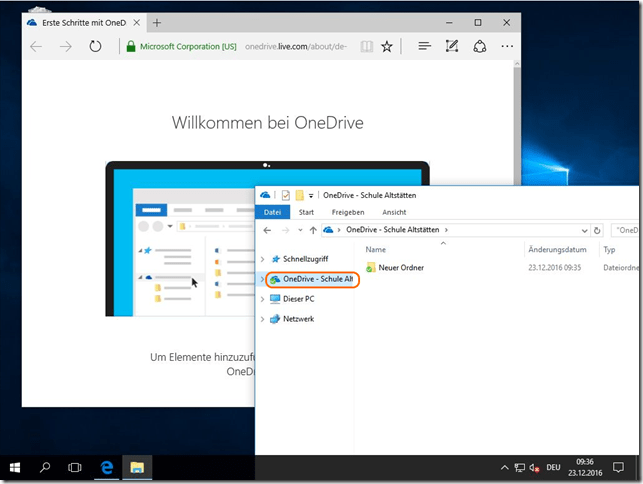
Task: Expand the Netzwerk tree node
Action: click(263, 319)
